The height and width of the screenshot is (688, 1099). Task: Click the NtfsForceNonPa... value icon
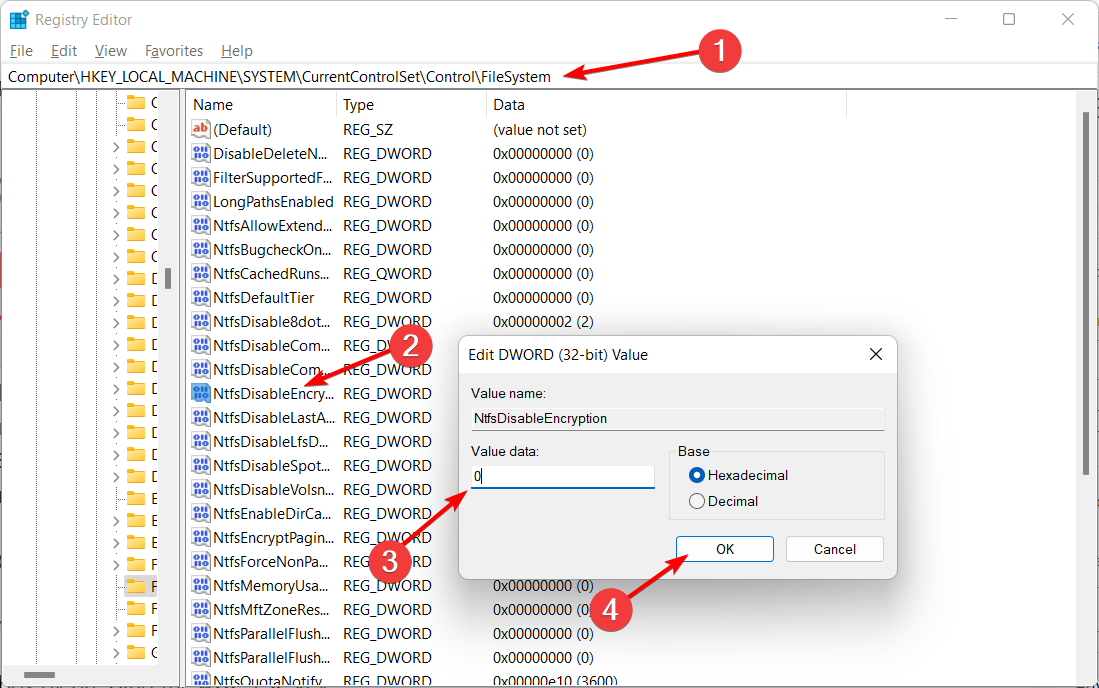200,561
